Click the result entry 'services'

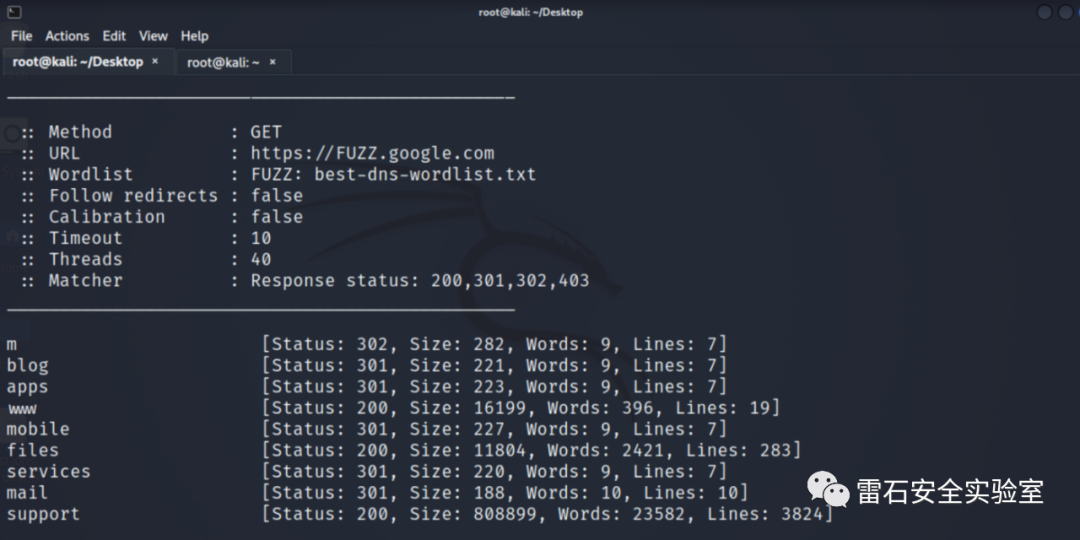(48, 472)
